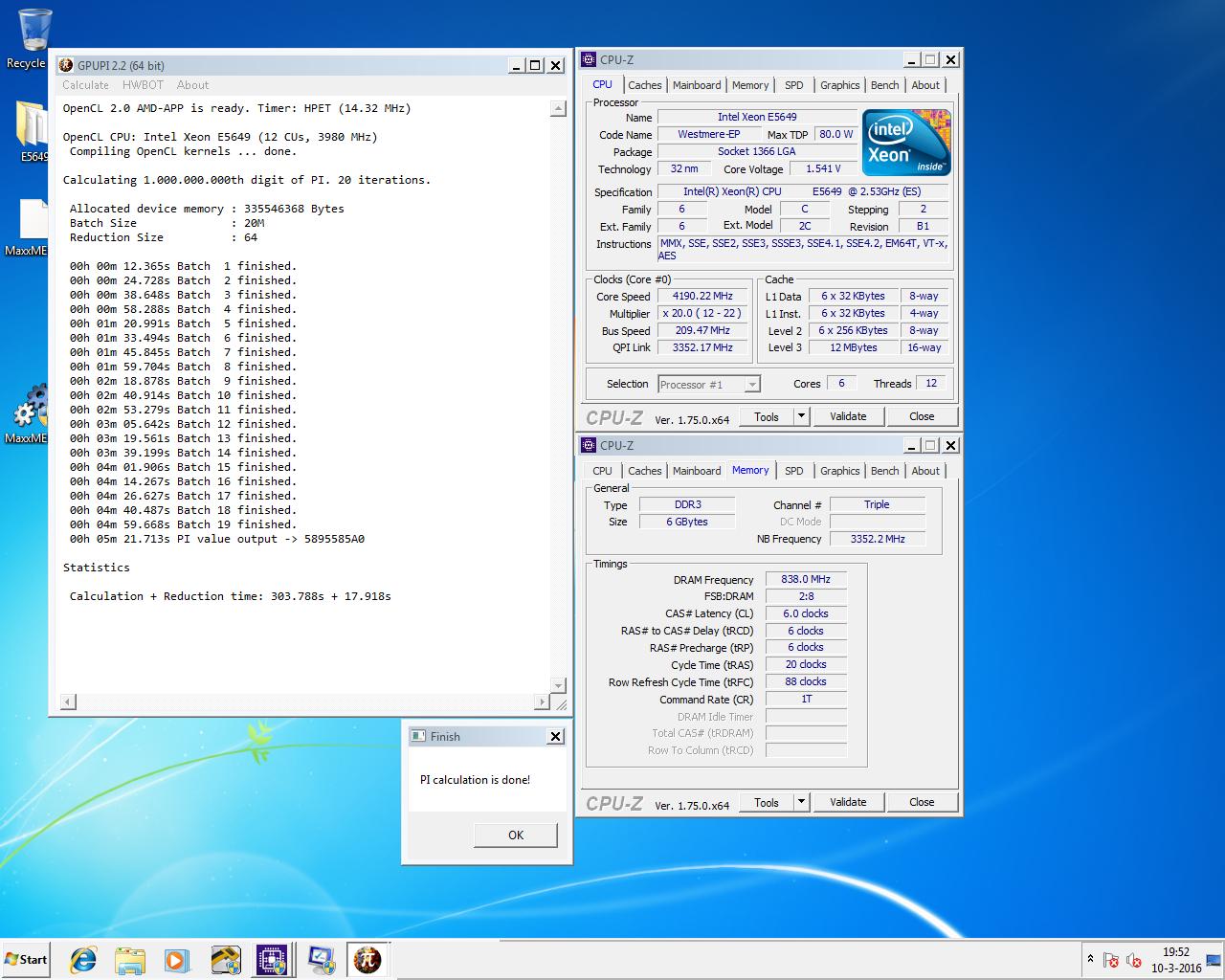
Task: Click Close button in bottom CPU-Z
Action: click(x=922, y=802)
